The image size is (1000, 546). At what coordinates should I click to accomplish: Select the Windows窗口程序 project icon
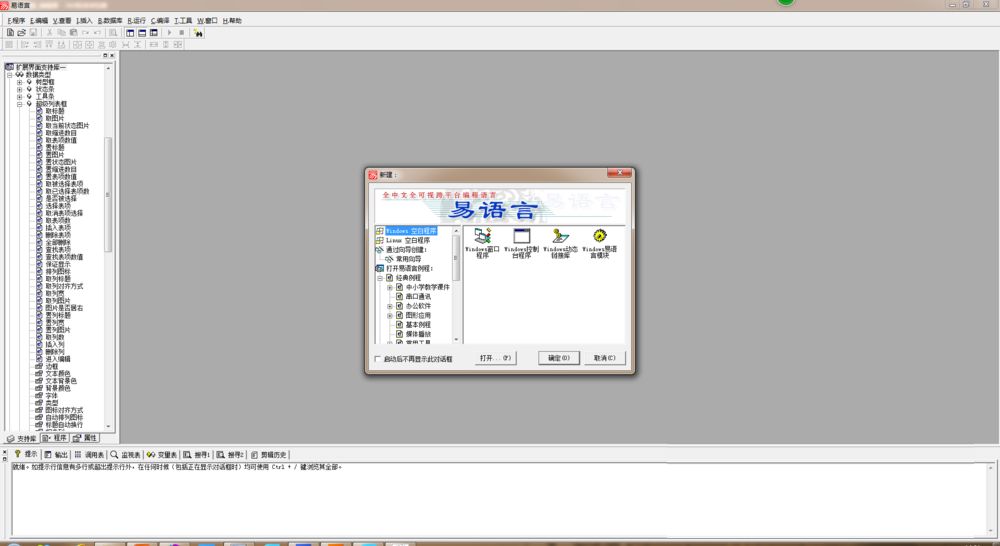click(482, 236)
